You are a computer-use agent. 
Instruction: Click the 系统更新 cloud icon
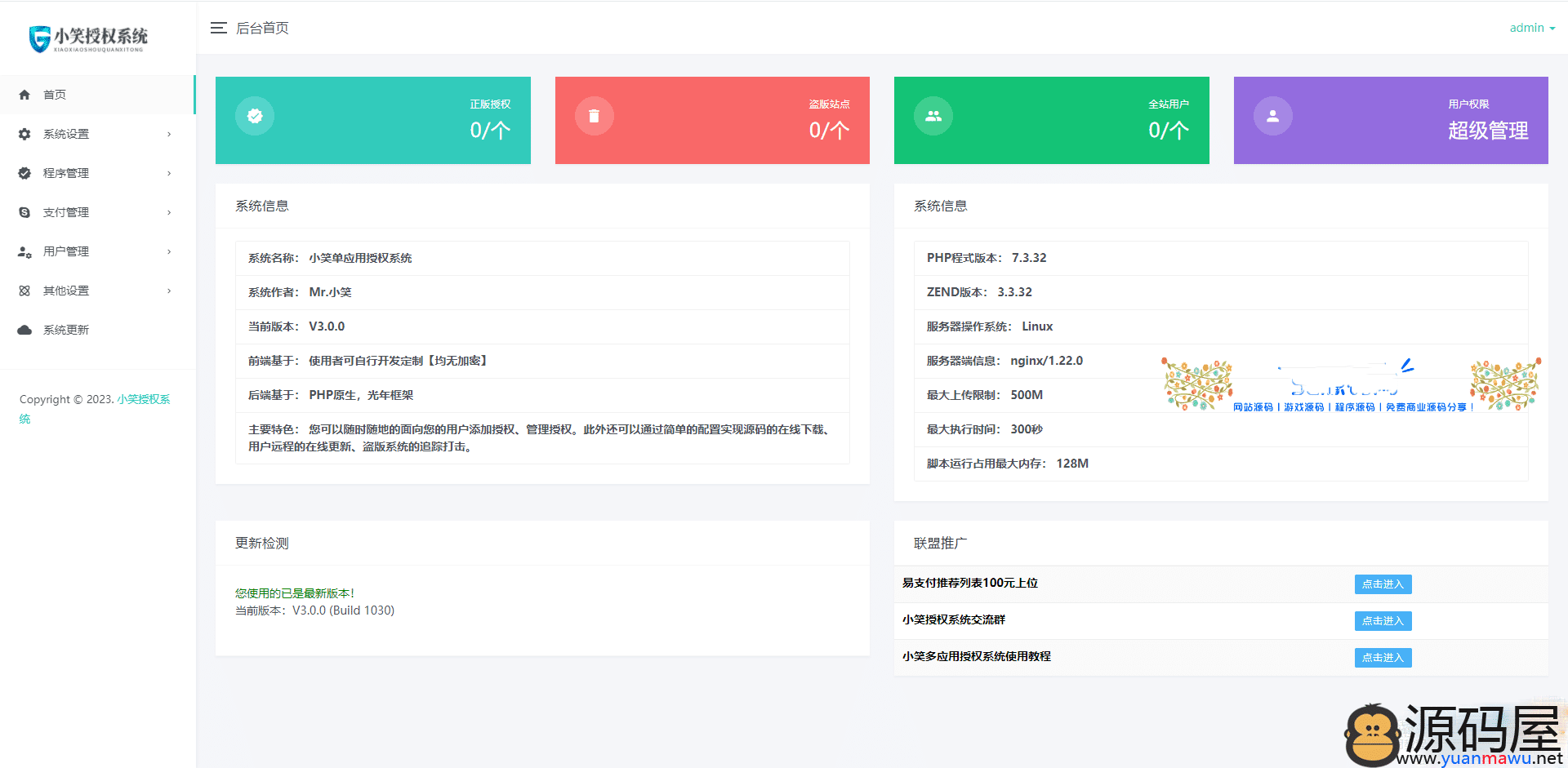tap(24, 330)
